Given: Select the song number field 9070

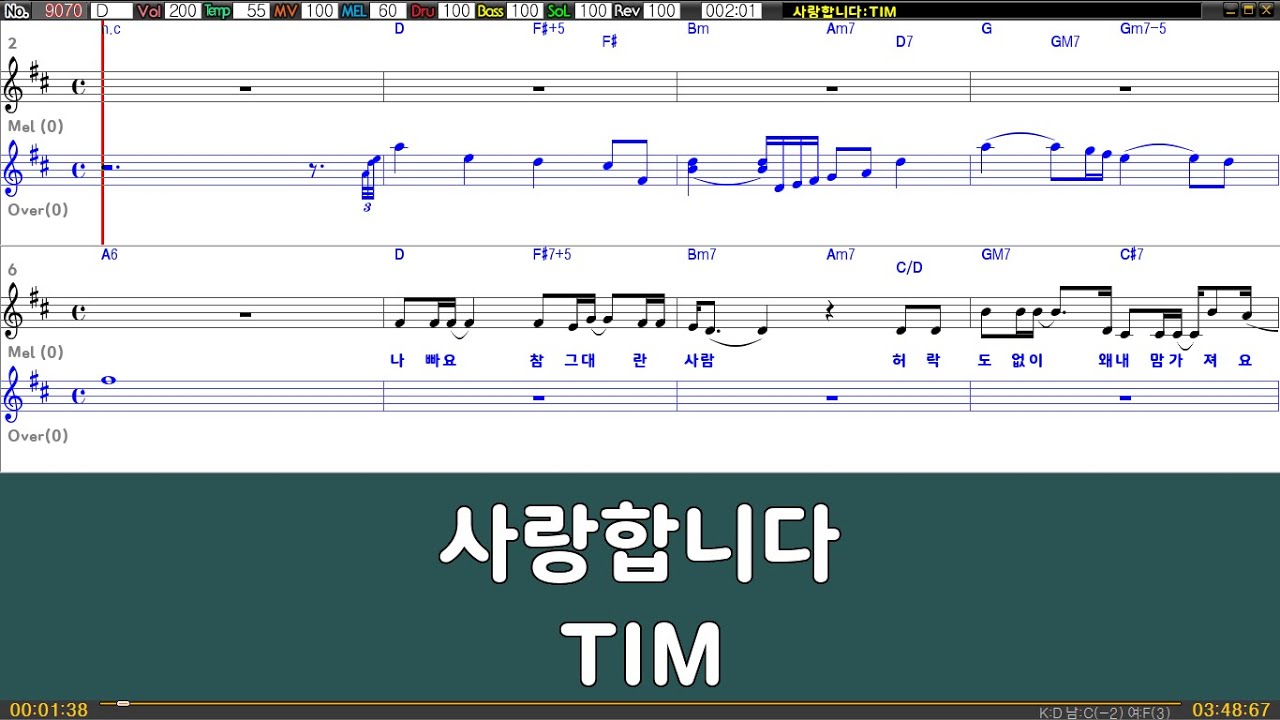Looking at the screenshot, I should point(63,11).
